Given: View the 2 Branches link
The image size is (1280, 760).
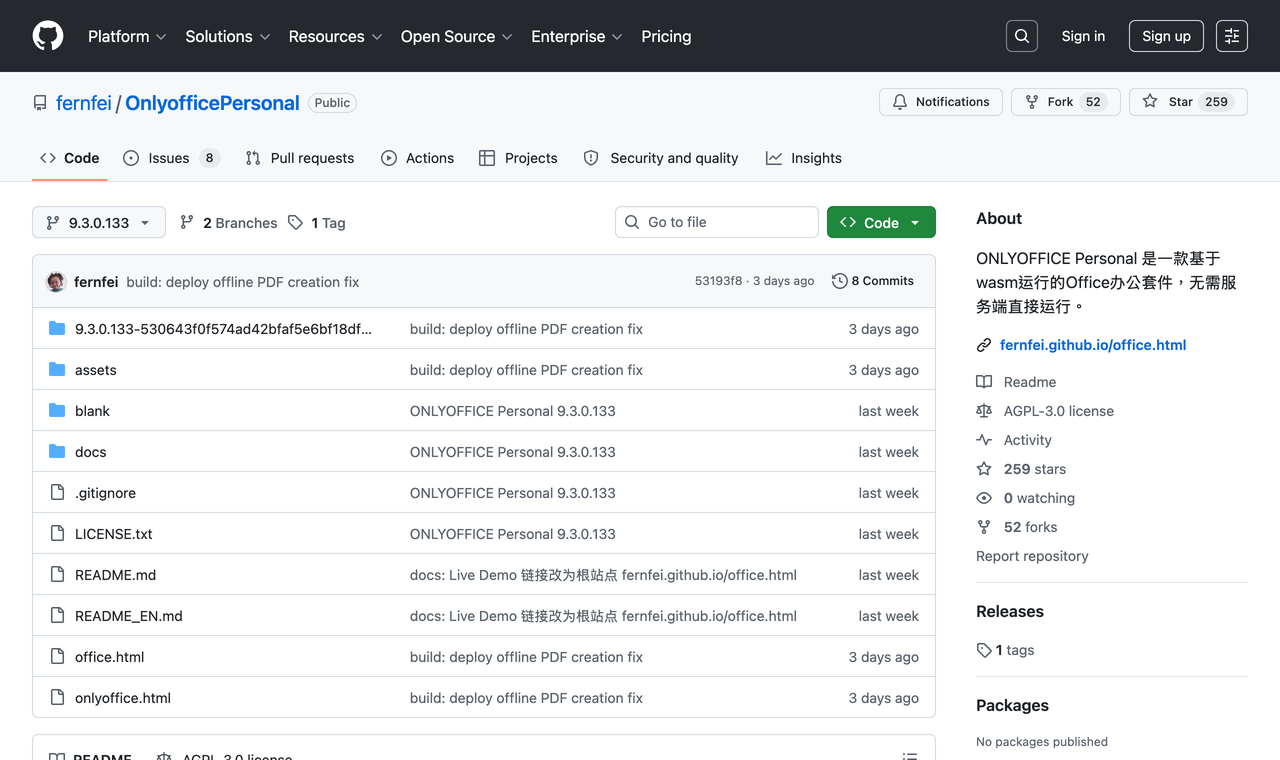Looking at the screenshot, I should 228,223.
